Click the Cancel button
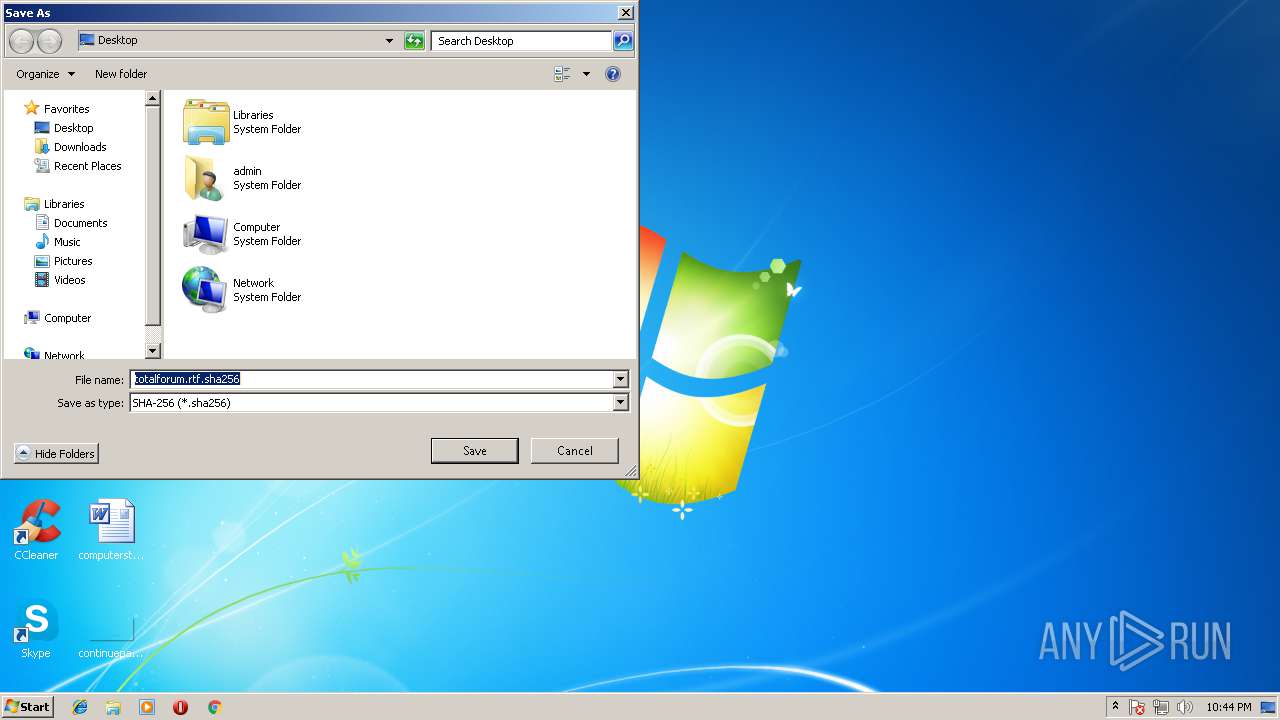Screen dimensions: 1280x720 [x=575, y=451]
